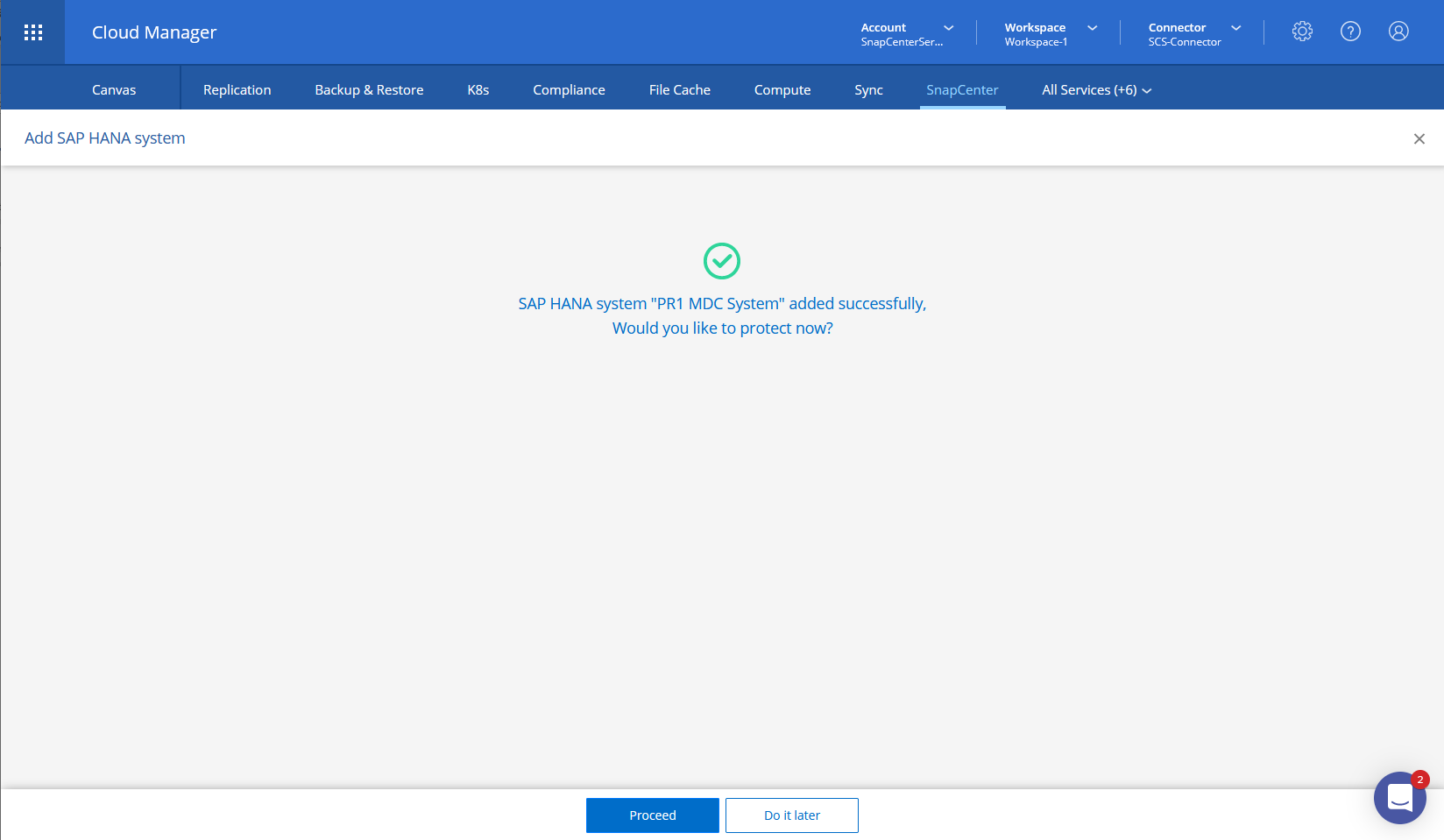
Task: Go to the K8s tab
Action: pyautogui.click(x=478, y=90)
